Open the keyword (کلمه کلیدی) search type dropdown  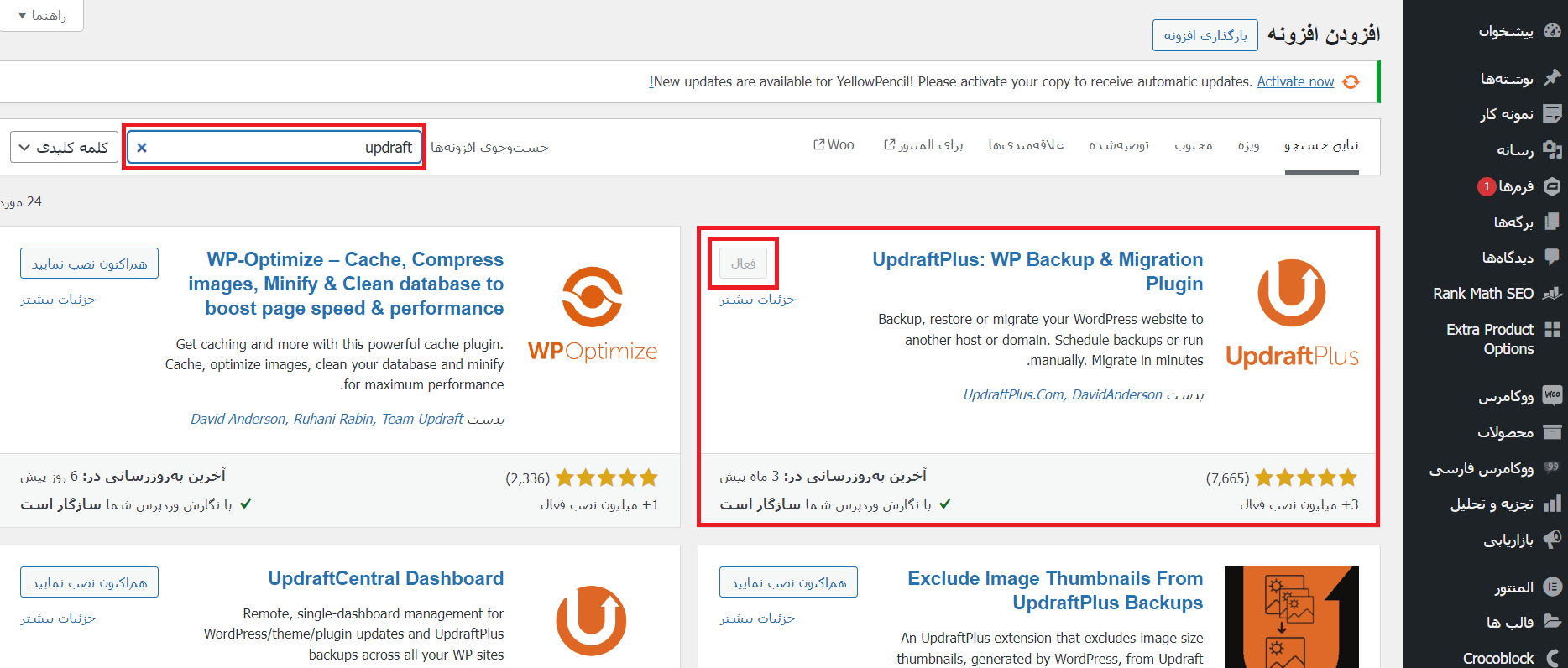click(64, 147)
